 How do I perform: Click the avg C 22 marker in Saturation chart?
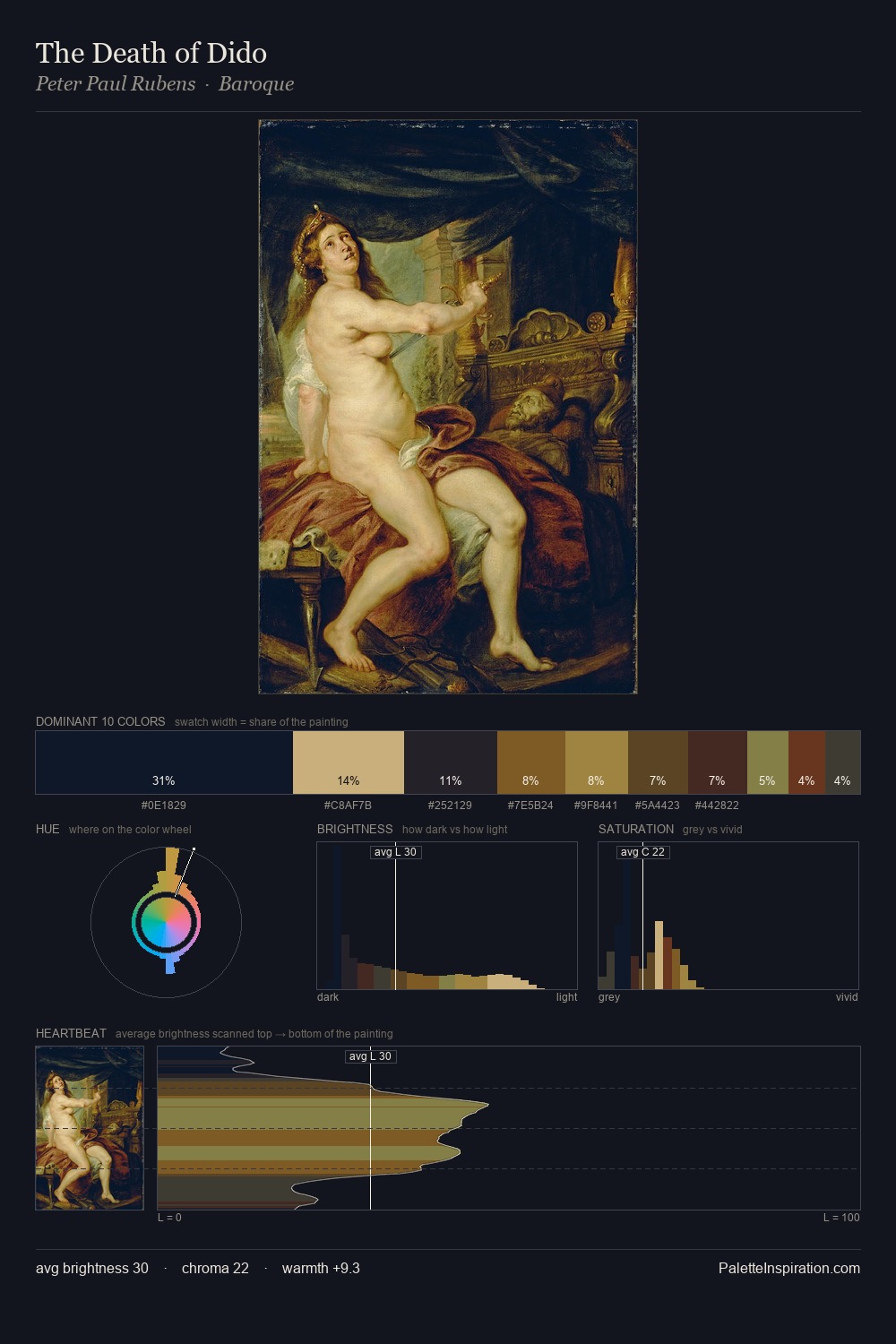click(643, 852)
